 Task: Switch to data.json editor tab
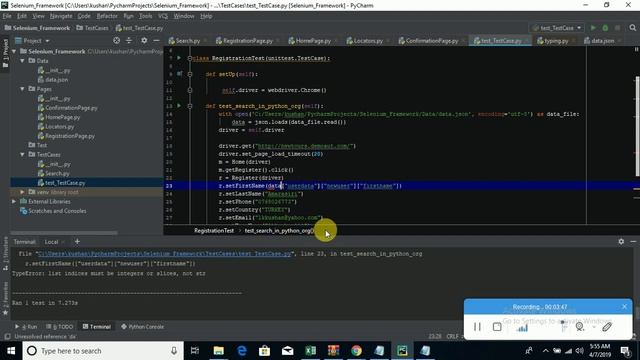[x=602, y=41]
